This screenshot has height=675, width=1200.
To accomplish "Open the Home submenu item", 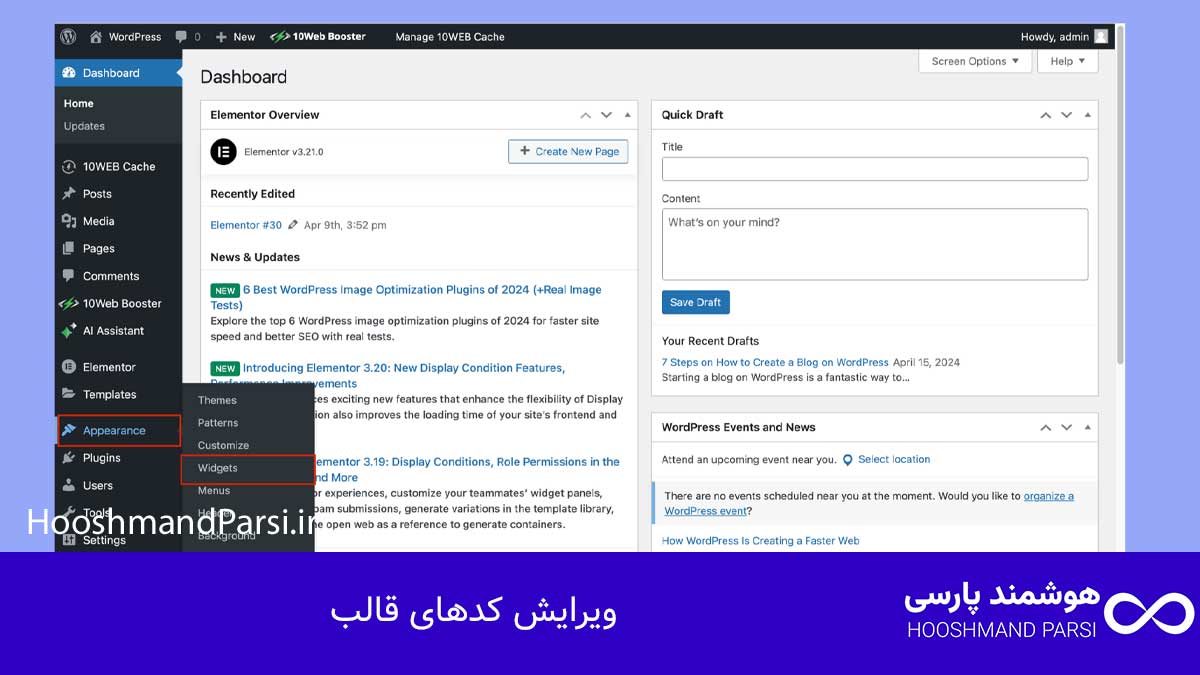I will pyautogui.click(x=79, y=103).
